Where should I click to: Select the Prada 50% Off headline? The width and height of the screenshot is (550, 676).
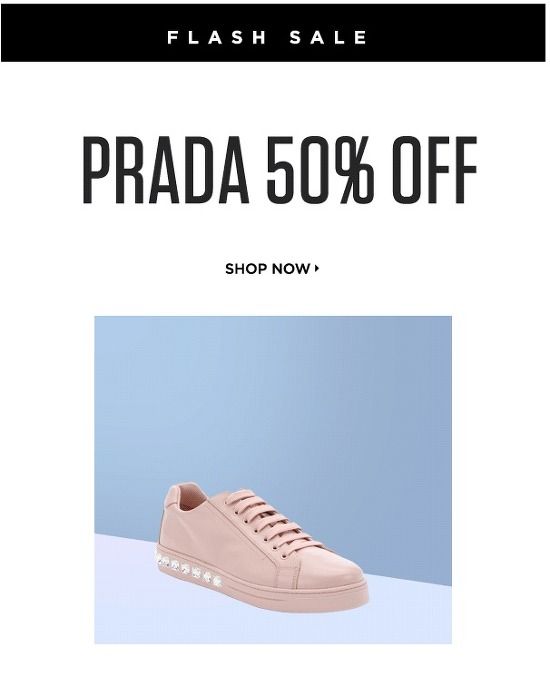click(279, 169)
